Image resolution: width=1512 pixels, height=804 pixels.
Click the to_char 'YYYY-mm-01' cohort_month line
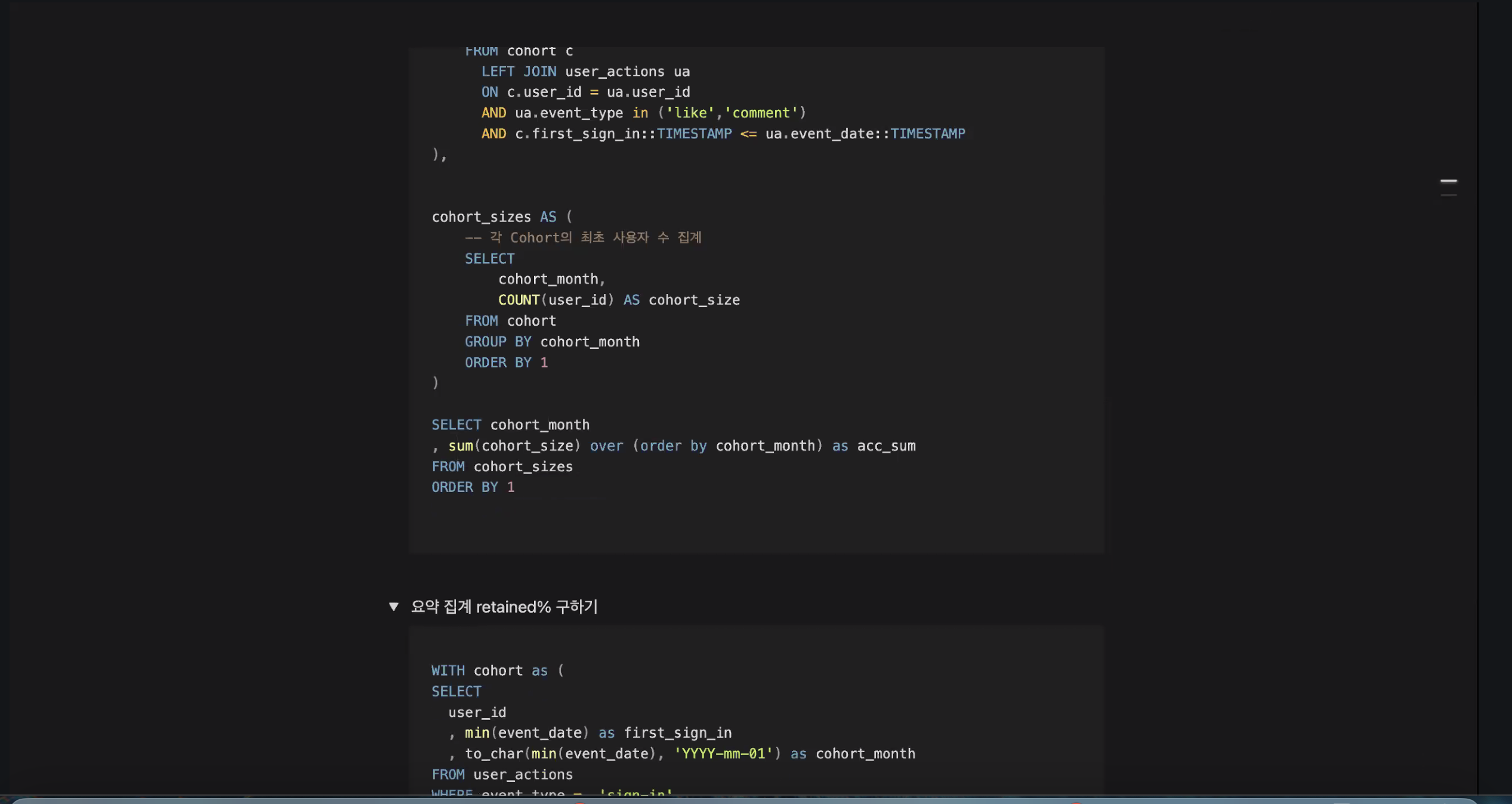click(x=682, y=753)
